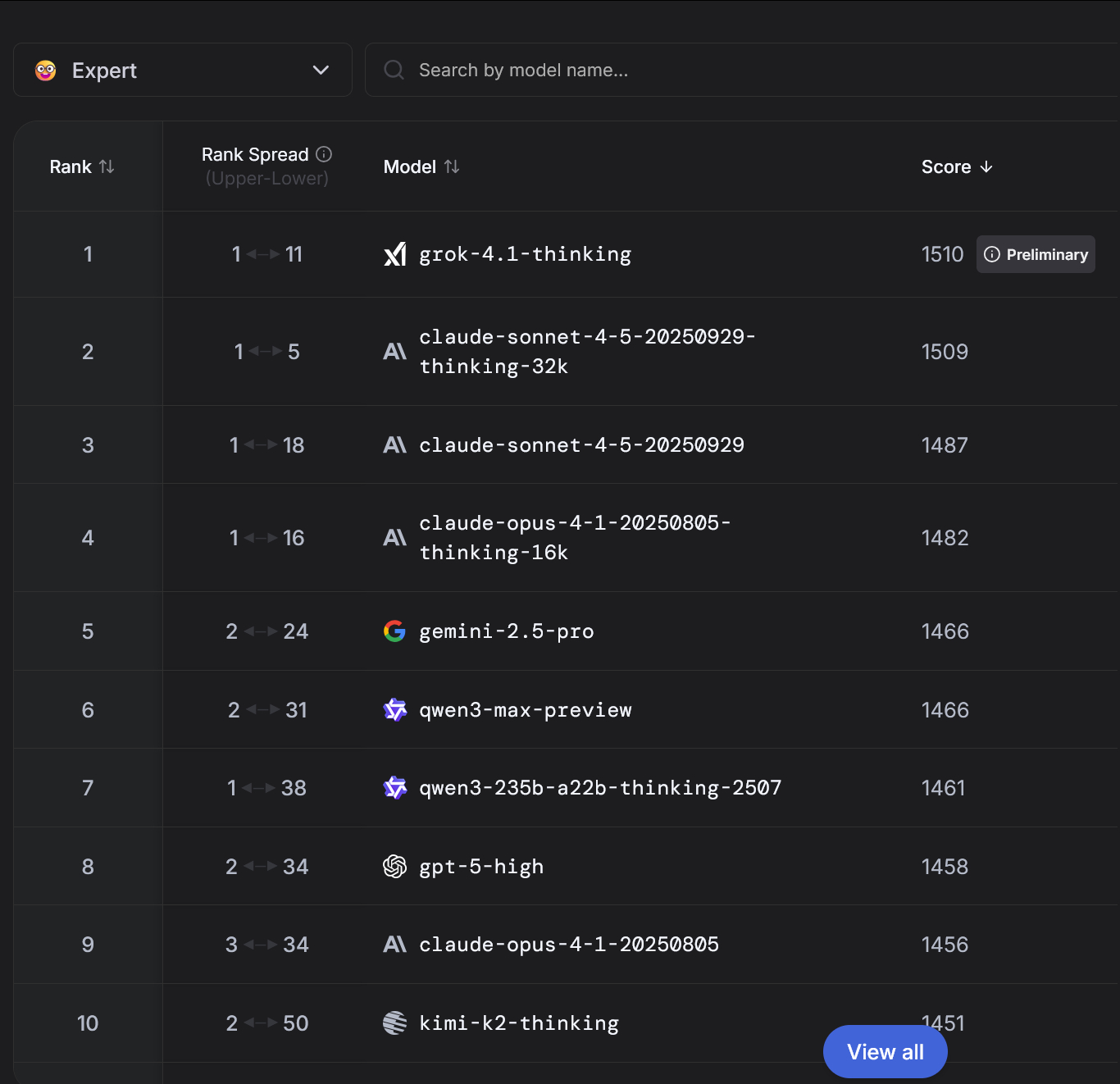This screenshot has width=1120, height=1084.
Task: Click the emoji icon in the Expert dropdown
Action: click(46, 71)
